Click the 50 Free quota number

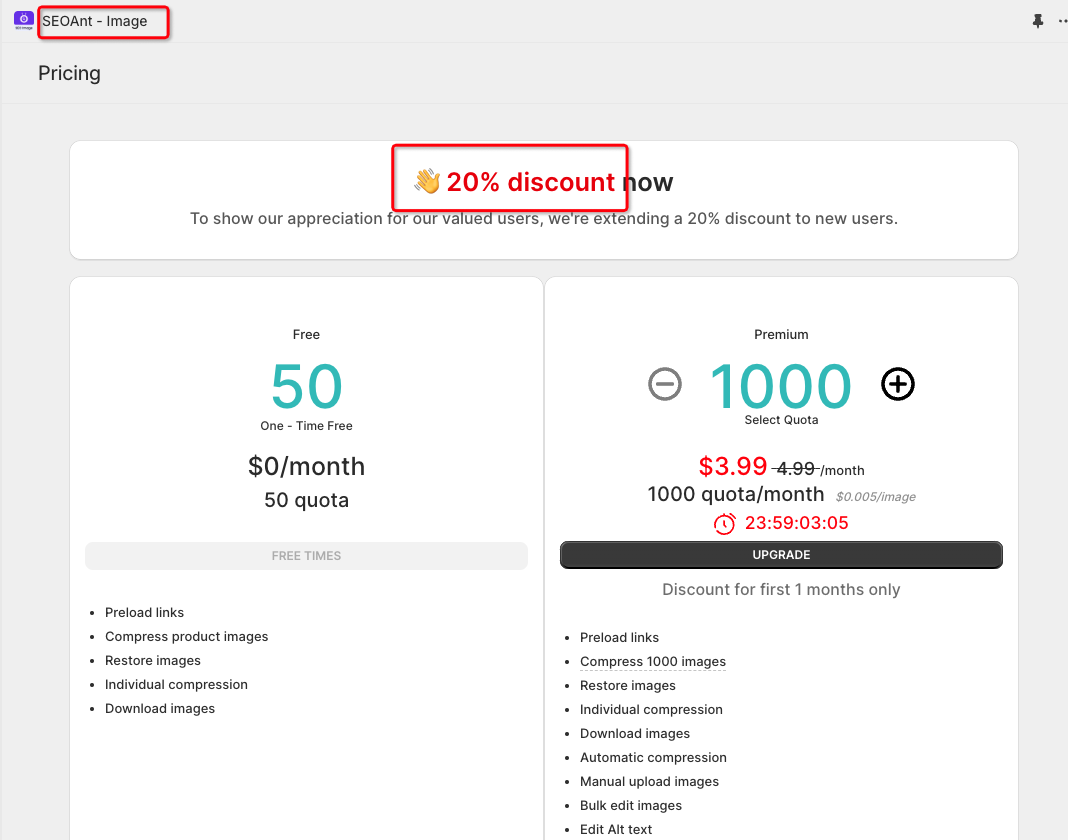tap(306, 387)
